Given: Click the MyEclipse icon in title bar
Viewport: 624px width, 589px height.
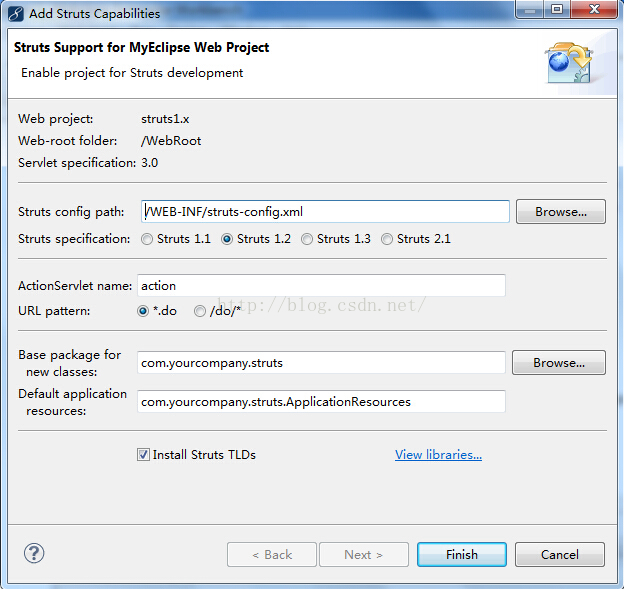Looking at the screenshot, I should coord(16,14).
